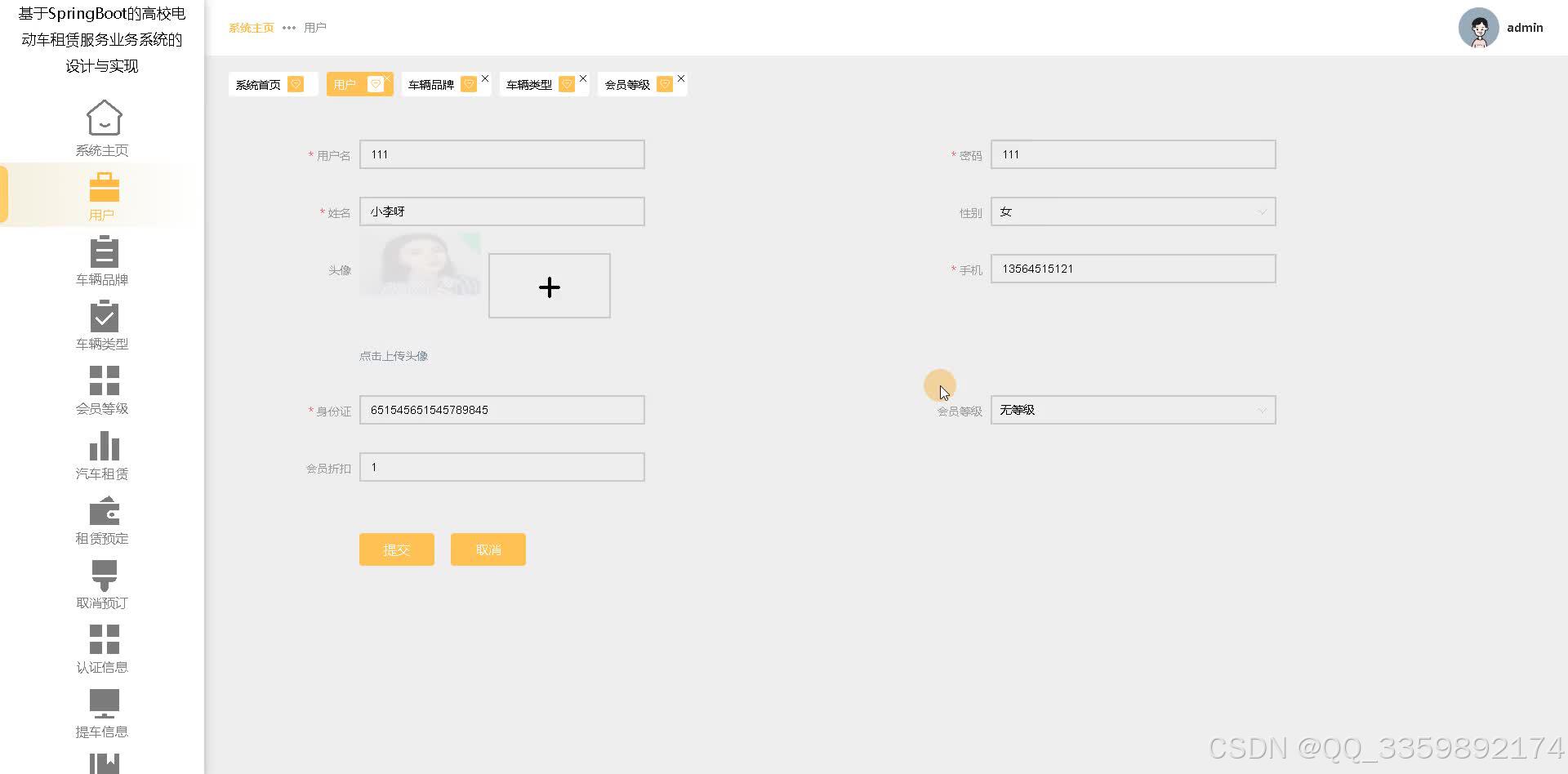1568x774 pixels.
Task: Click the breadcrumb ellipsis separator
Action: [x=289, y=28]
